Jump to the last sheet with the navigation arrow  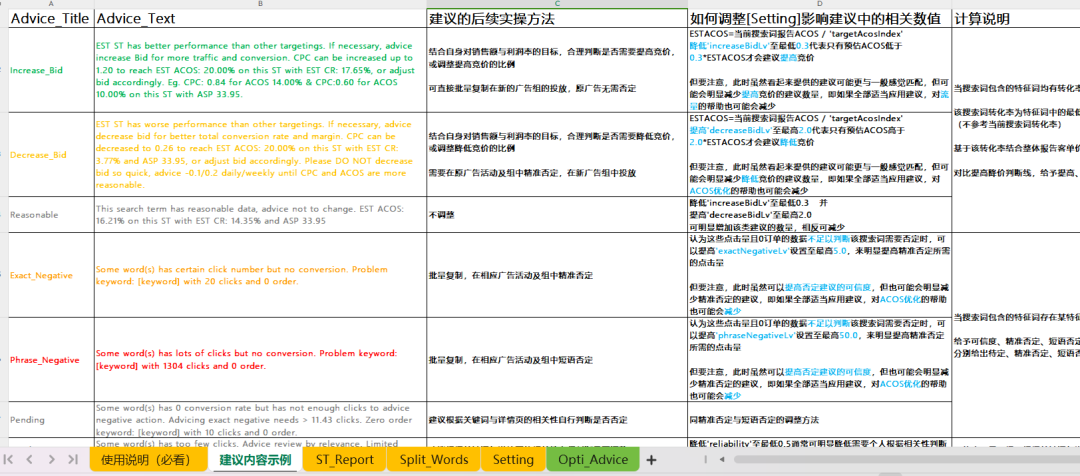[x=72, y=459]
